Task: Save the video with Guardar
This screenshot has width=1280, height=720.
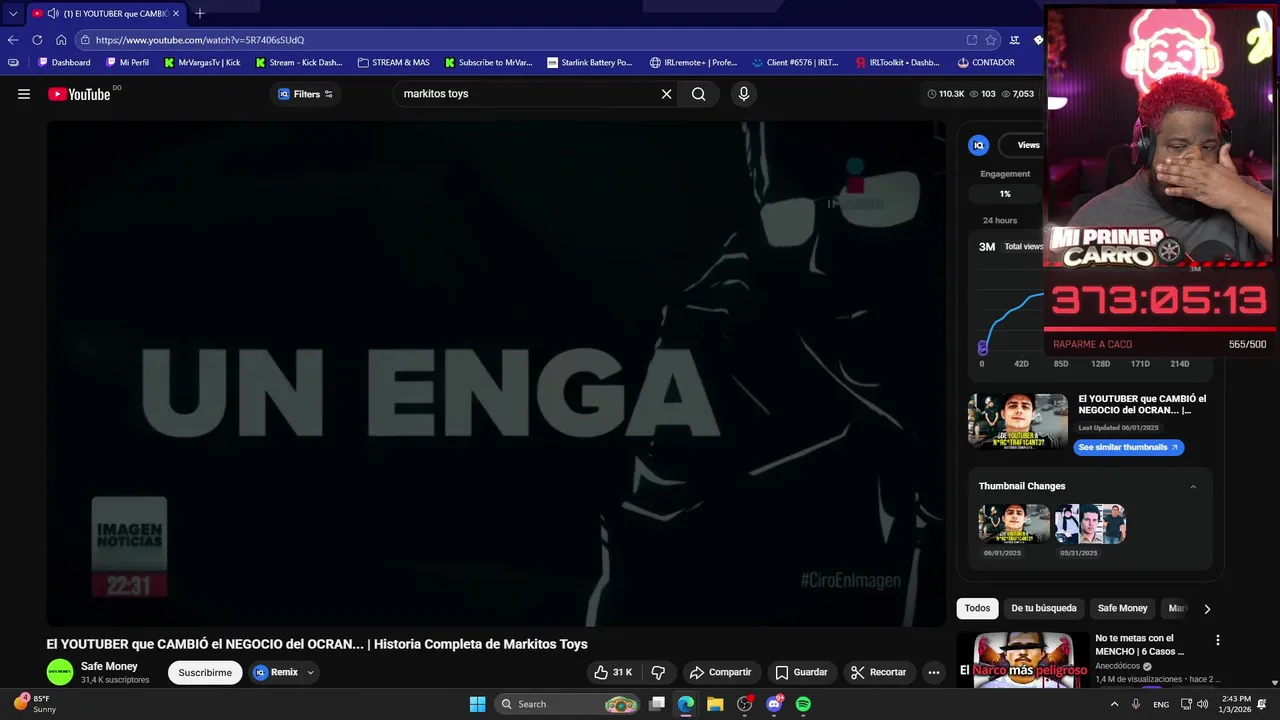Action: pyautogui.click(x=801, y=672)
